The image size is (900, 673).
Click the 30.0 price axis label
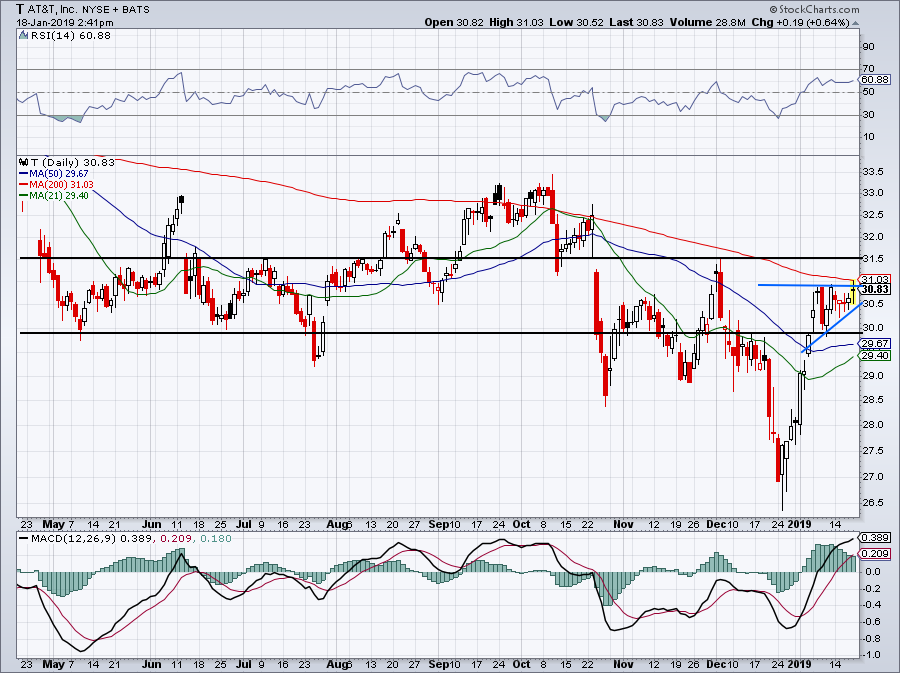[872, 328]
